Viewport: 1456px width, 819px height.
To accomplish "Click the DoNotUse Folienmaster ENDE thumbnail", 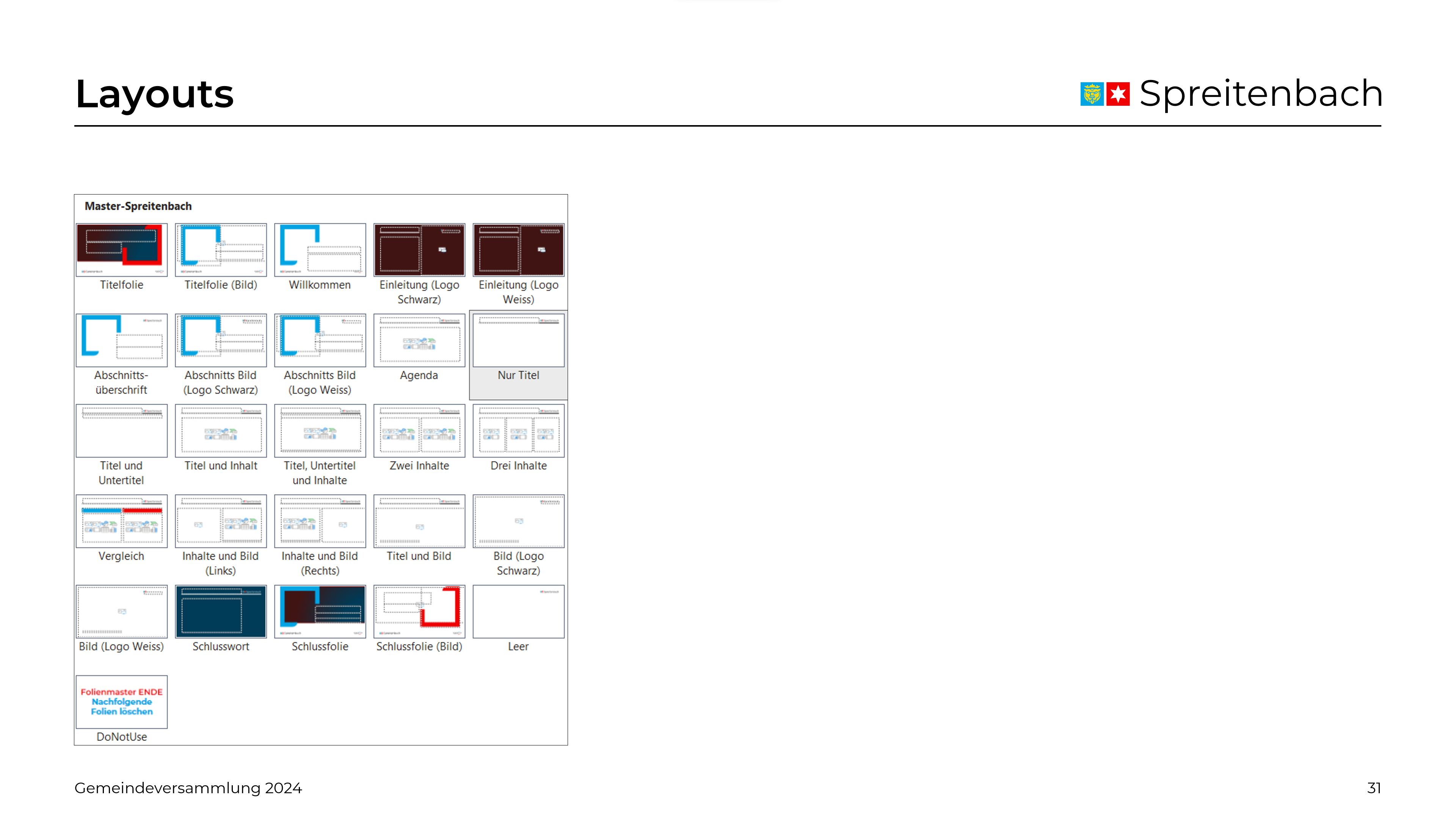I will pyautogui.click(x=121, y=701).
